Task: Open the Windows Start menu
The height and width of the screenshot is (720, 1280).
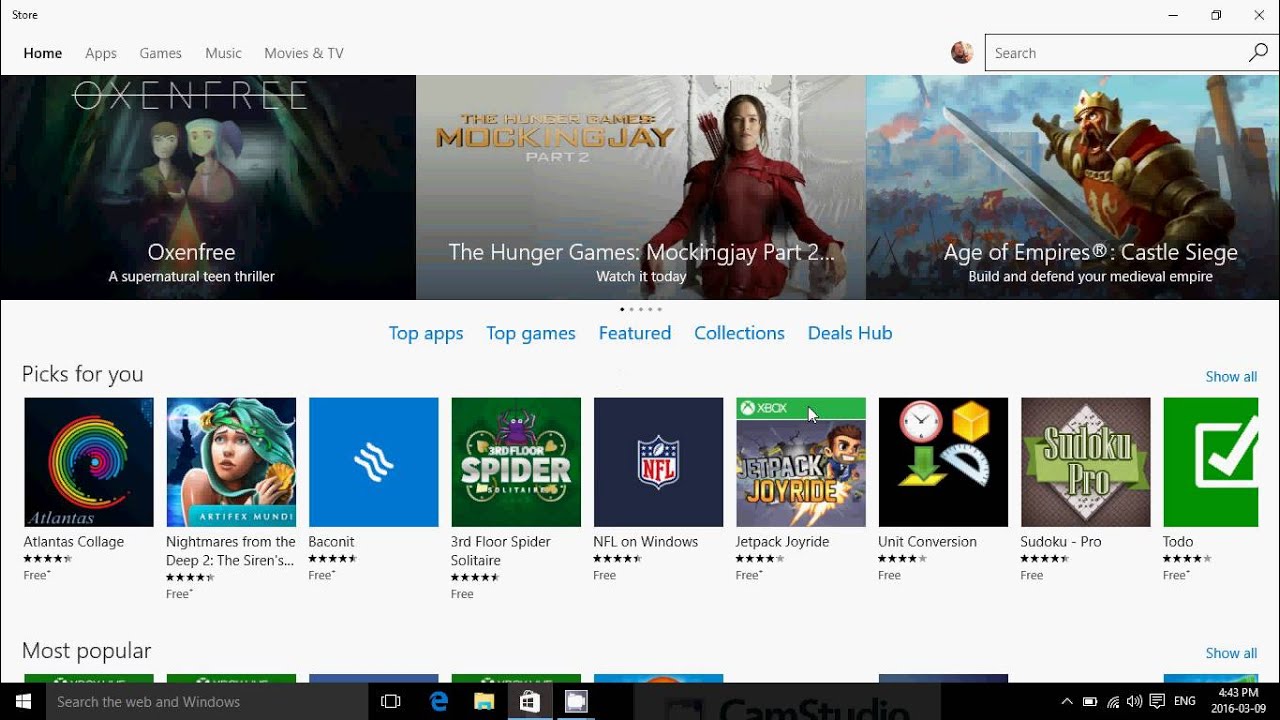Action: click(24, 702)
